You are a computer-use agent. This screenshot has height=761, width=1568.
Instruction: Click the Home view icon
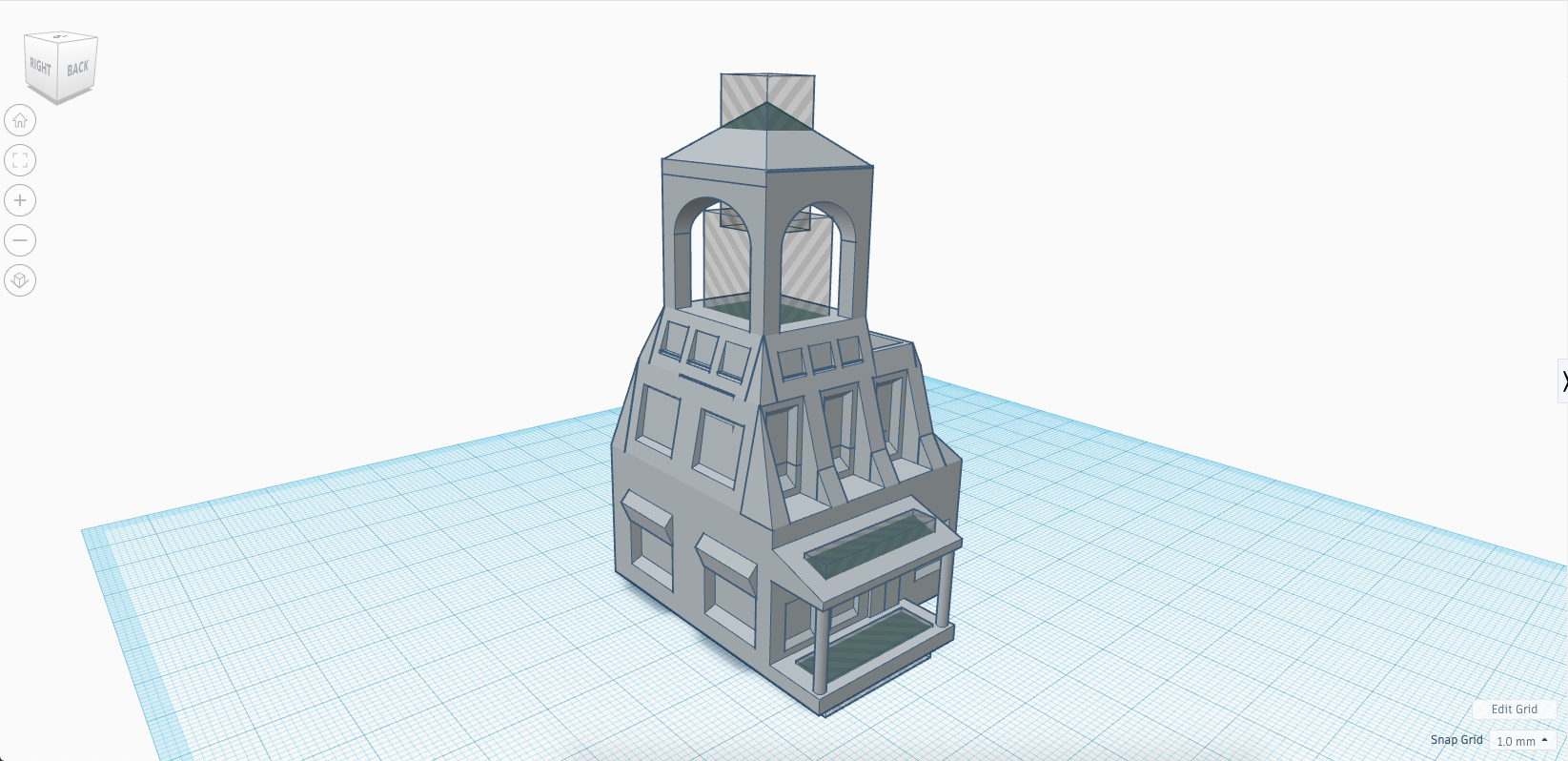tap(20, 120)
